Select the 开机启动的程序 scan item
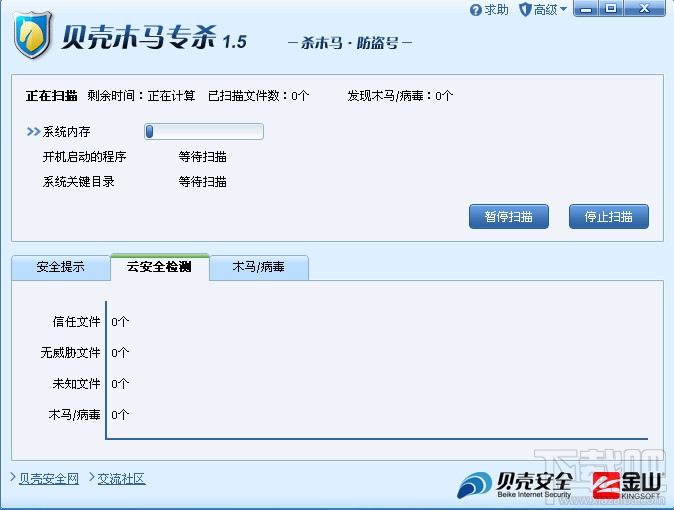This screenshot has width=674, height=510. (84, 157)
